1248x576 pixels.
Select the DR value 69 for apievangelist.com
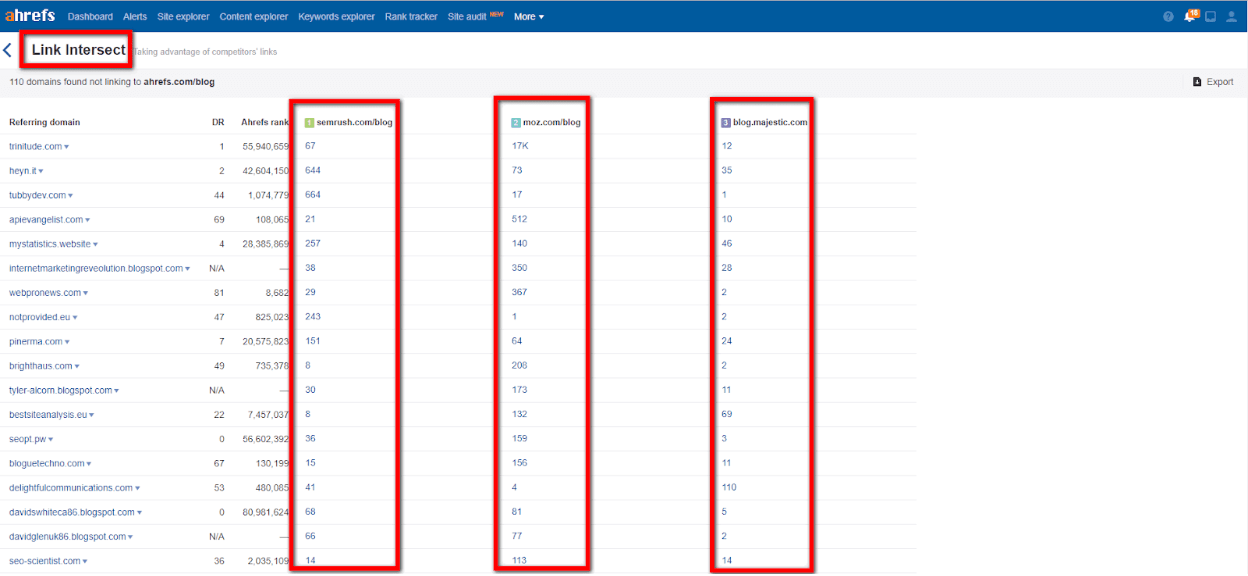[219, 219]
